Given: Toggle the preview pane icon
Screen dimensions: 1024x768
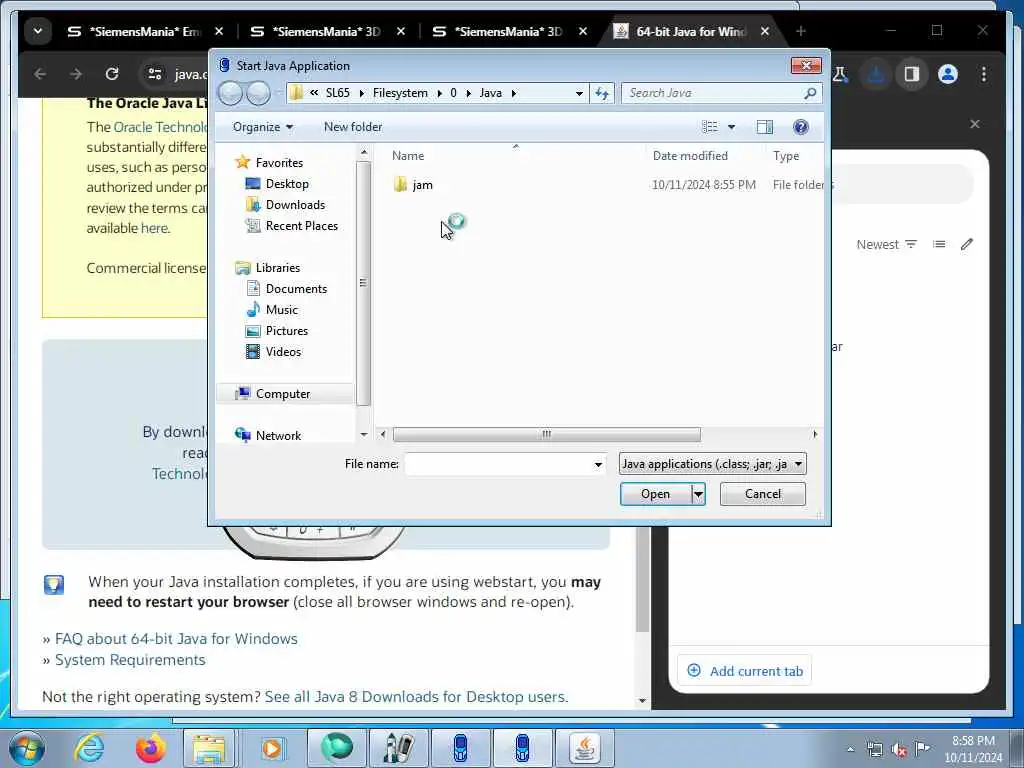Looking at the screenshot, I should point(765,127).
